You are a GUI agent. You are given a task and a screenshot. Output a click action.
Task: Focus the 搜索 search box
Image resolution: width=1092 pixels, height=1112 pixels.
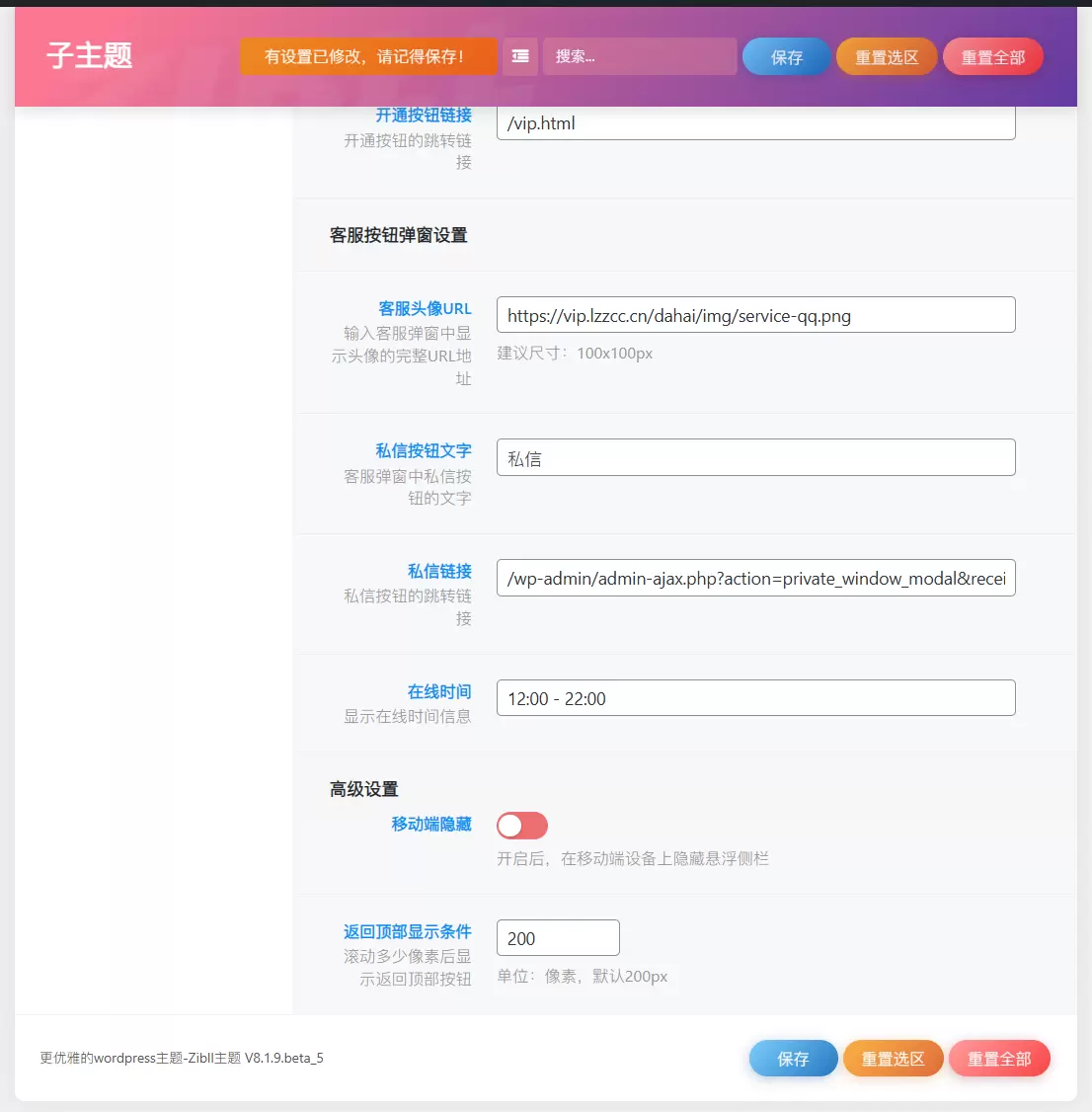(x=640, y=56)
